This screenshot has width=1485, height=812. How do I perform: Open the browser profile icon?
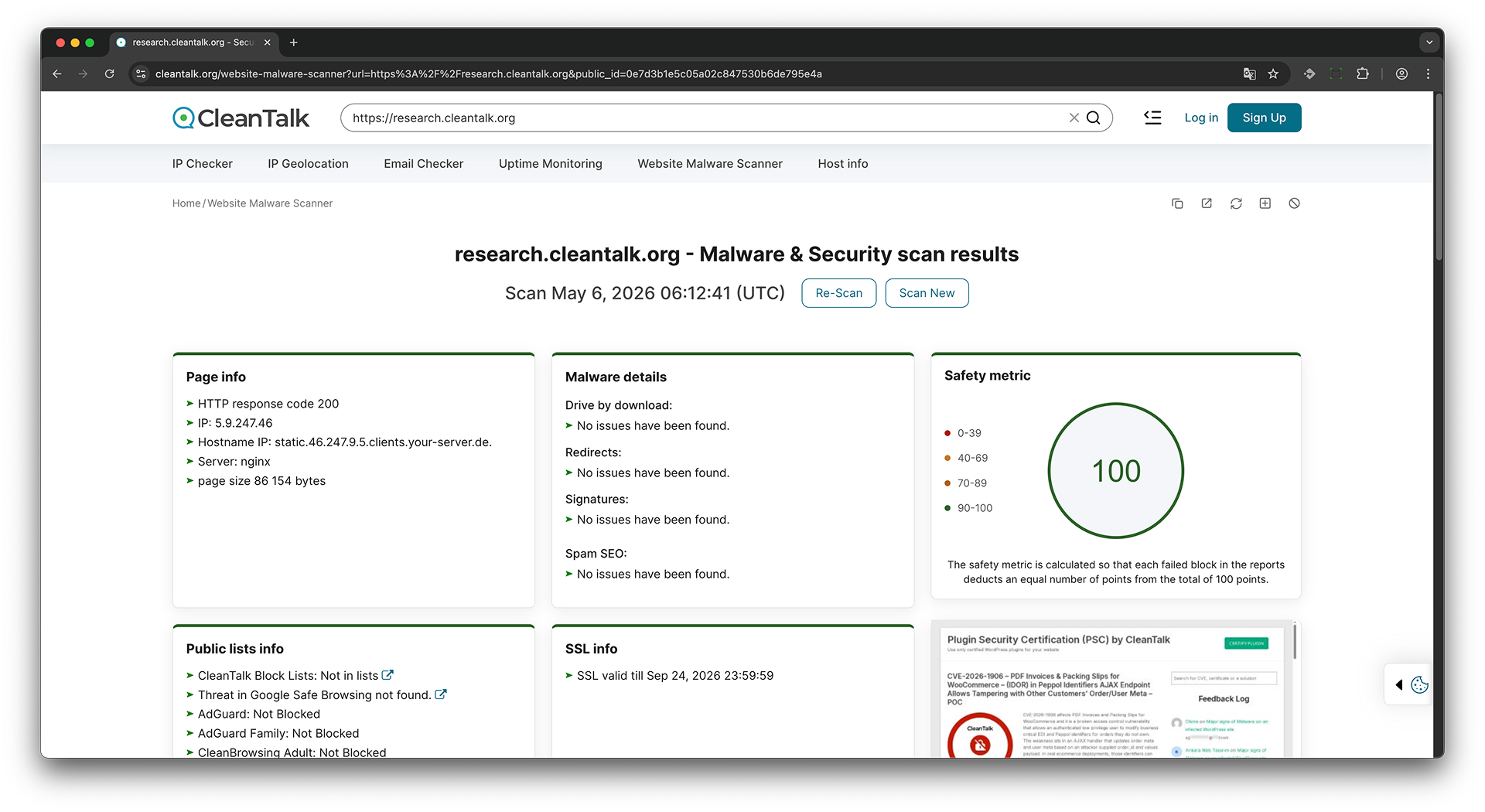pyautogui.click(x=1401, y=73)
